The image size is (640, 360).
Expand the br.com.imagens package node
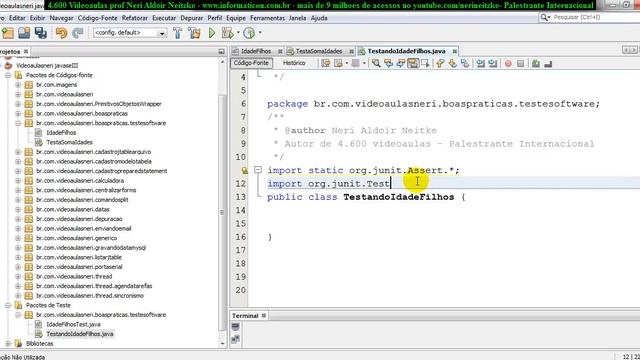[18, 84]
